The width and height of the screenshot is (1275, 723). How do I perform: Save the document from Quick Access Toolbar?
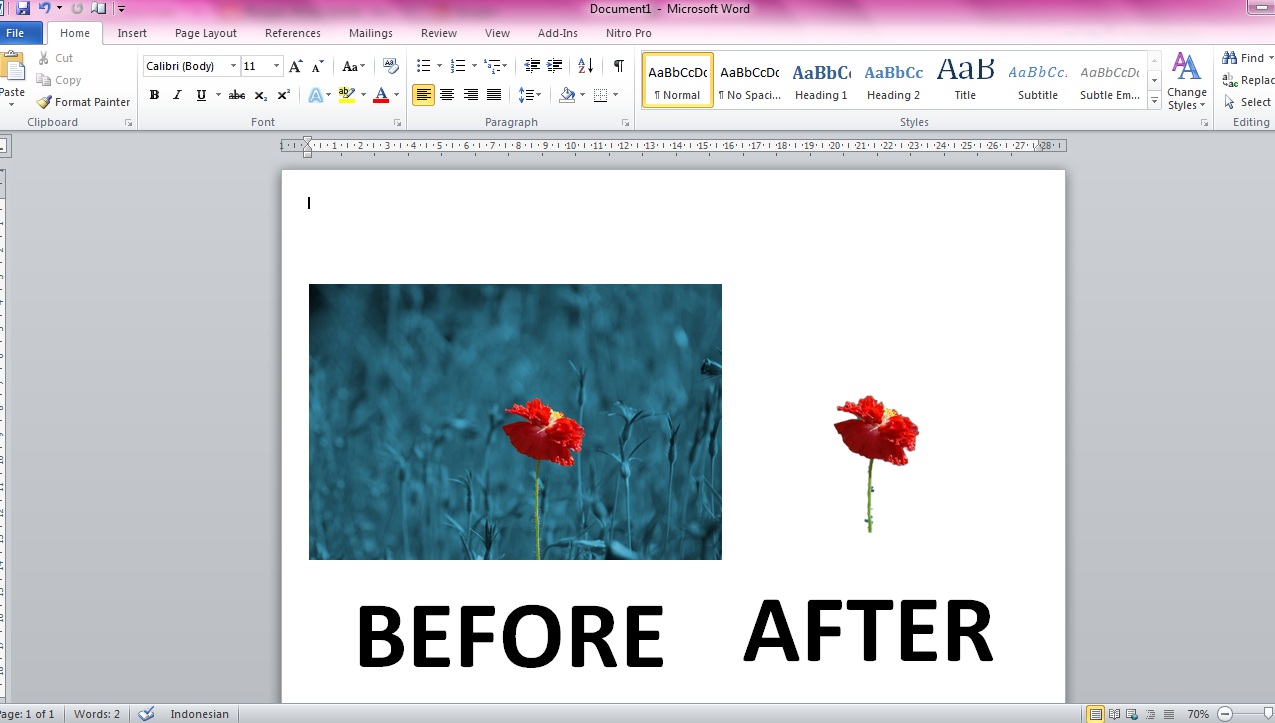22,8
